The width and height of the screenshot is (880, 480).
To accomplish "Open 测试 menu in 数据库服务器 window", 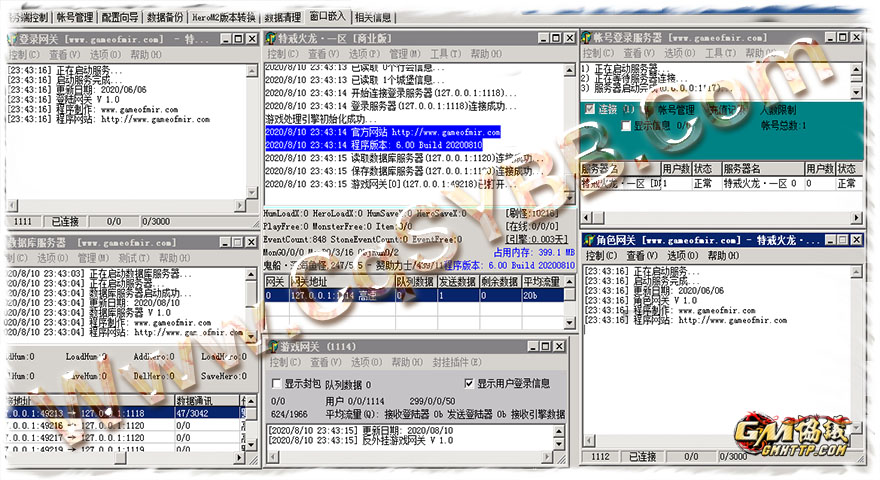I will pos(133,258).
